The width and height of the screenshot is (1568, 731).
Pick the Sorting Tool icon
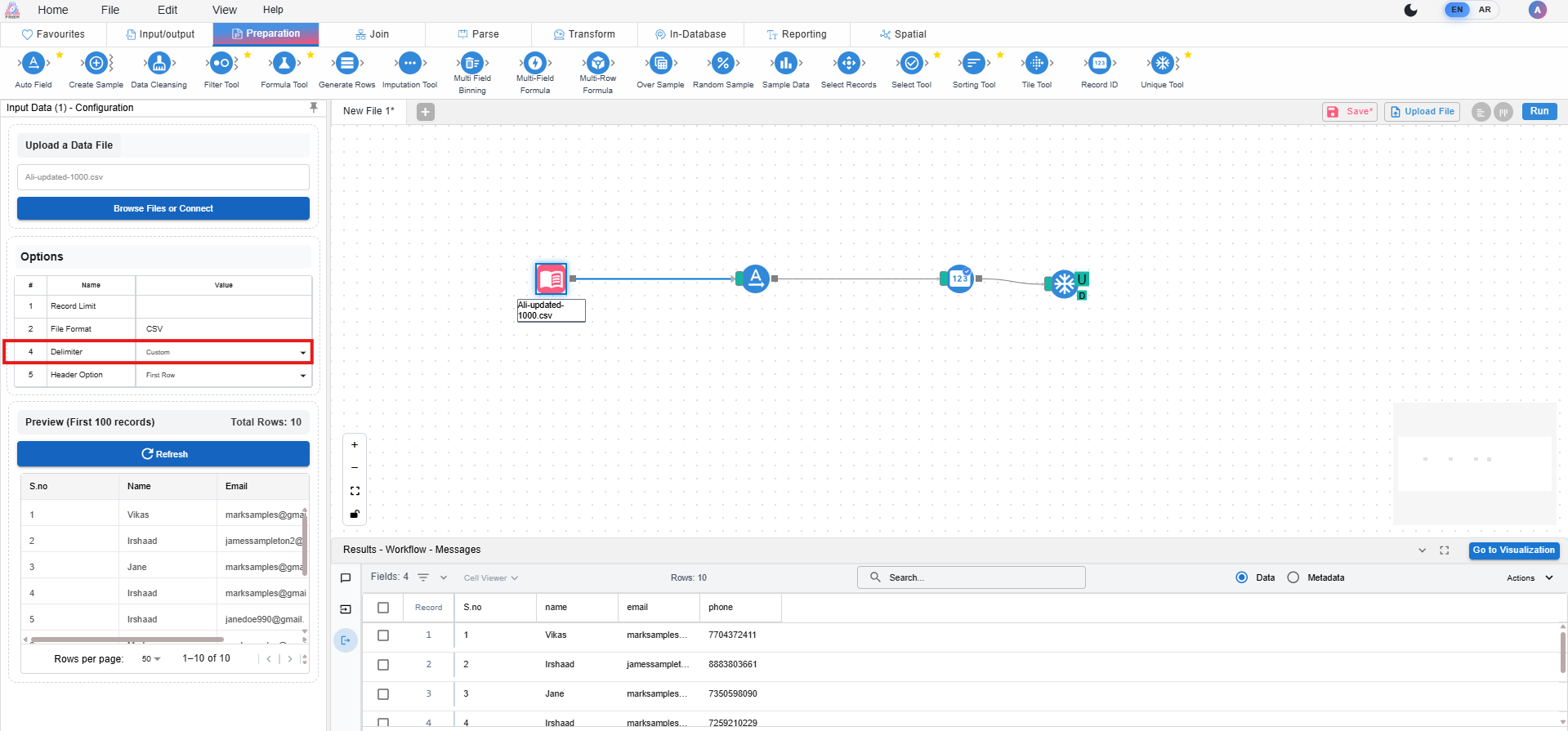click(973, 64)
